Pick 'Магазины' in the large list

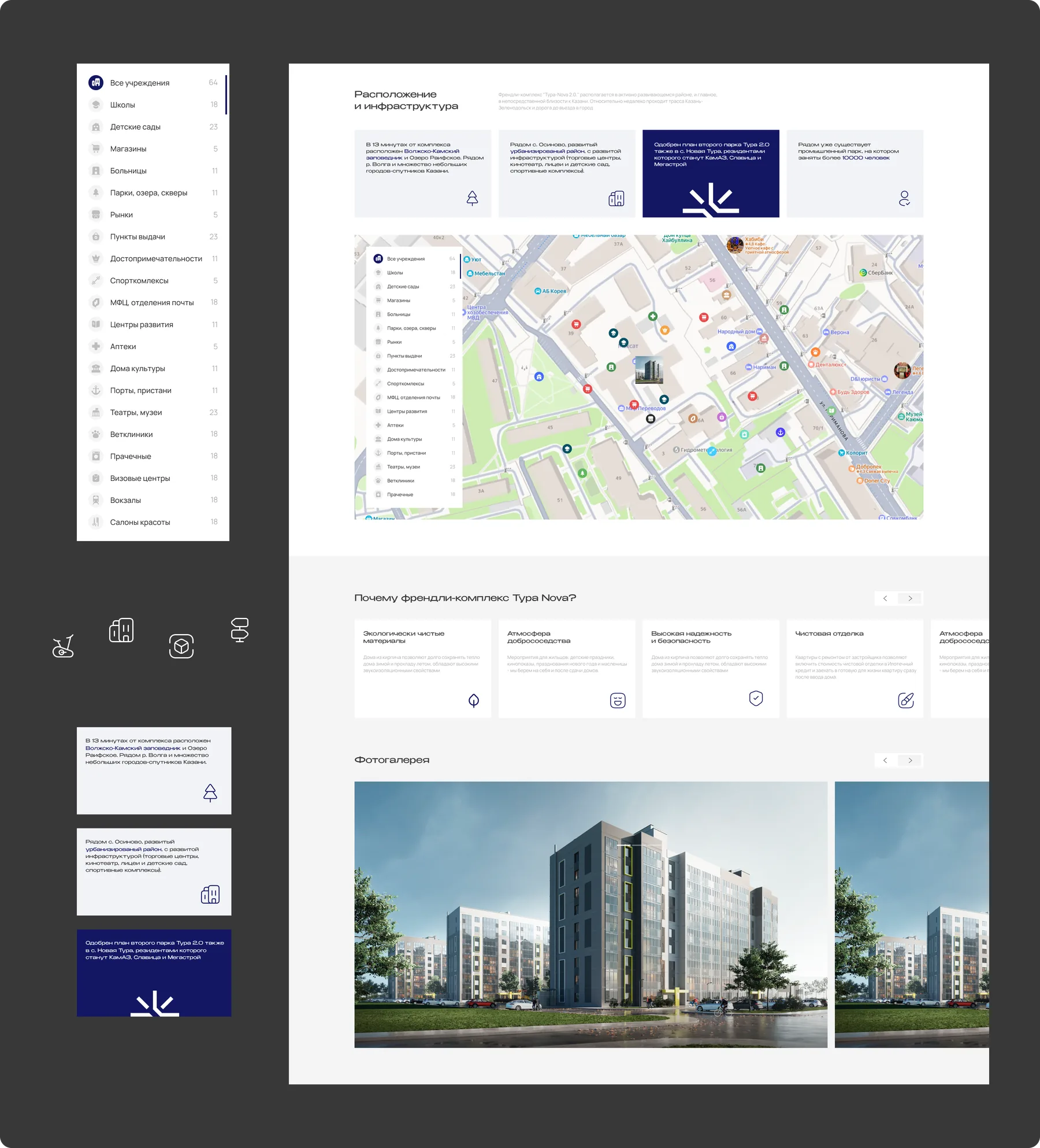(153, 149)
